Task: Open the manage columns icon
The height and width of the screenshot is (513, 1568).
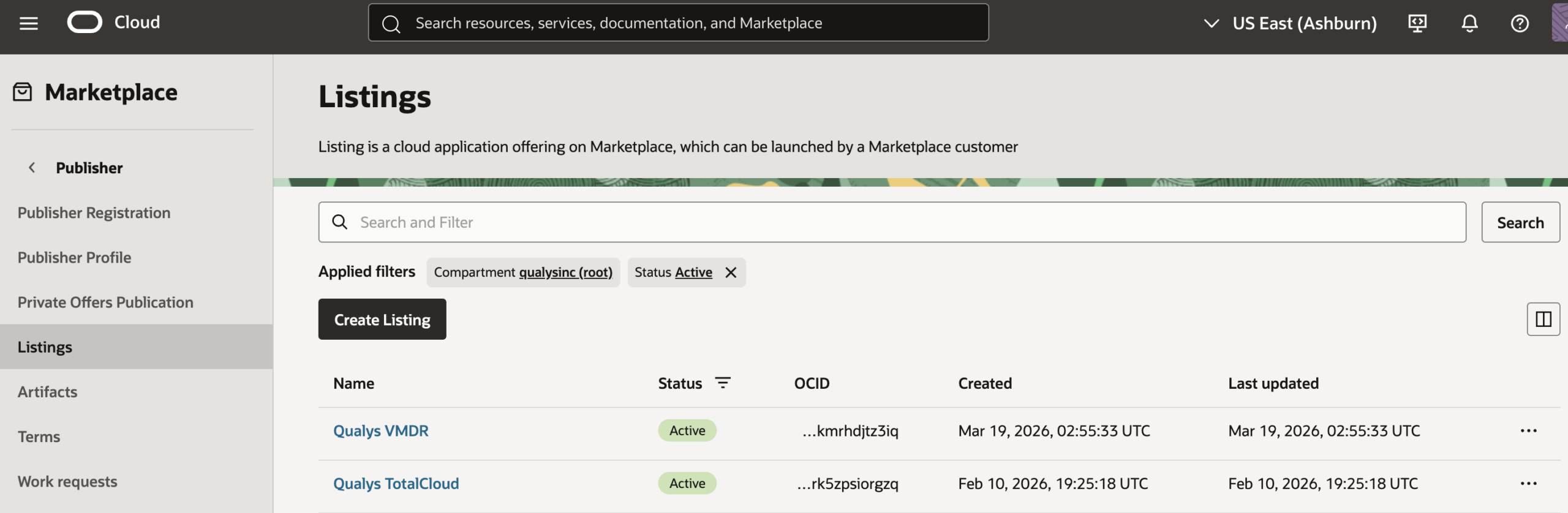Action: [1543, 319]
